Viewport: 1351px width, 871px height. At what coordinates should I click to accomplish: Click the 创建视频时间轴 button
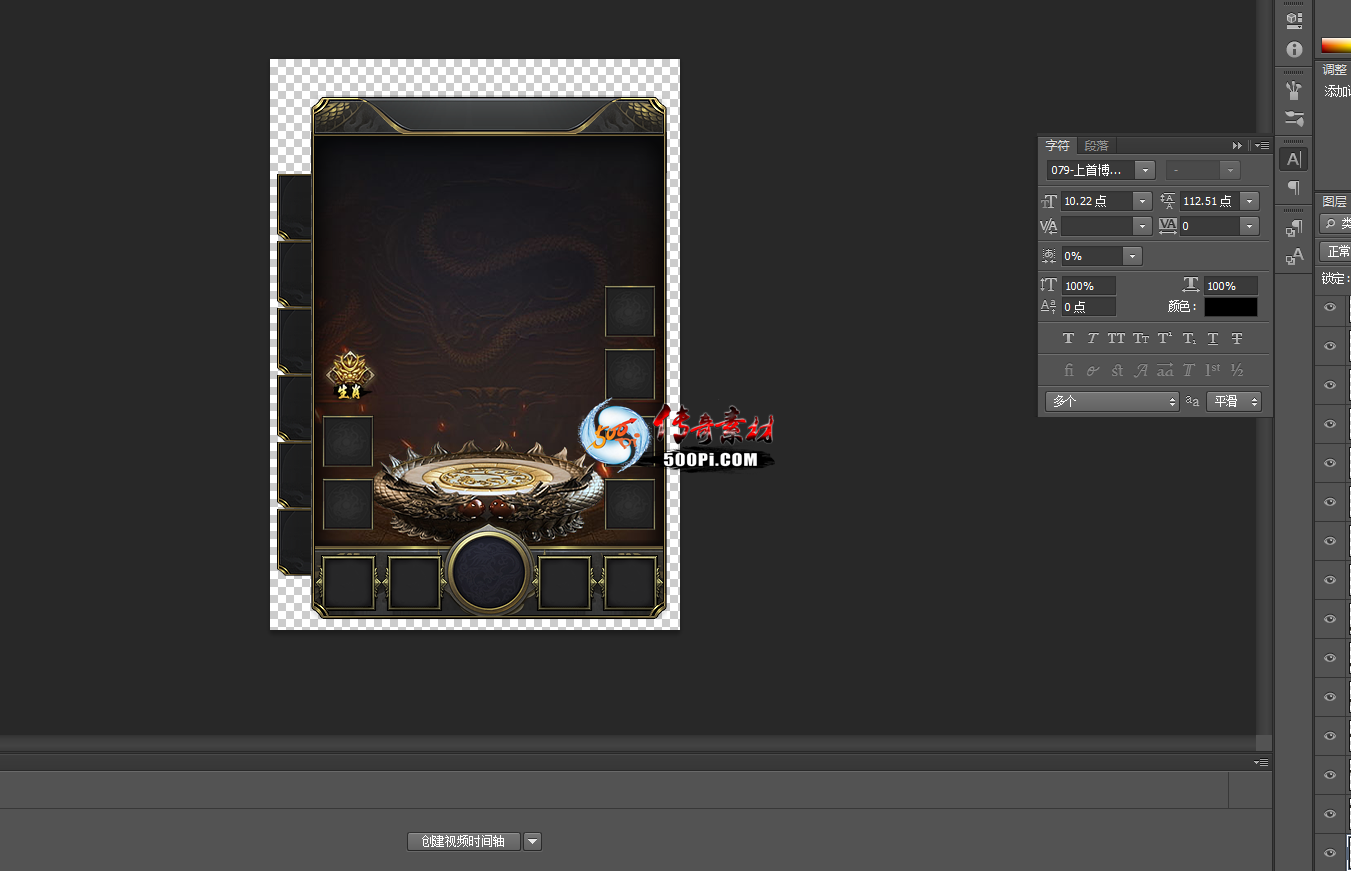464,842
